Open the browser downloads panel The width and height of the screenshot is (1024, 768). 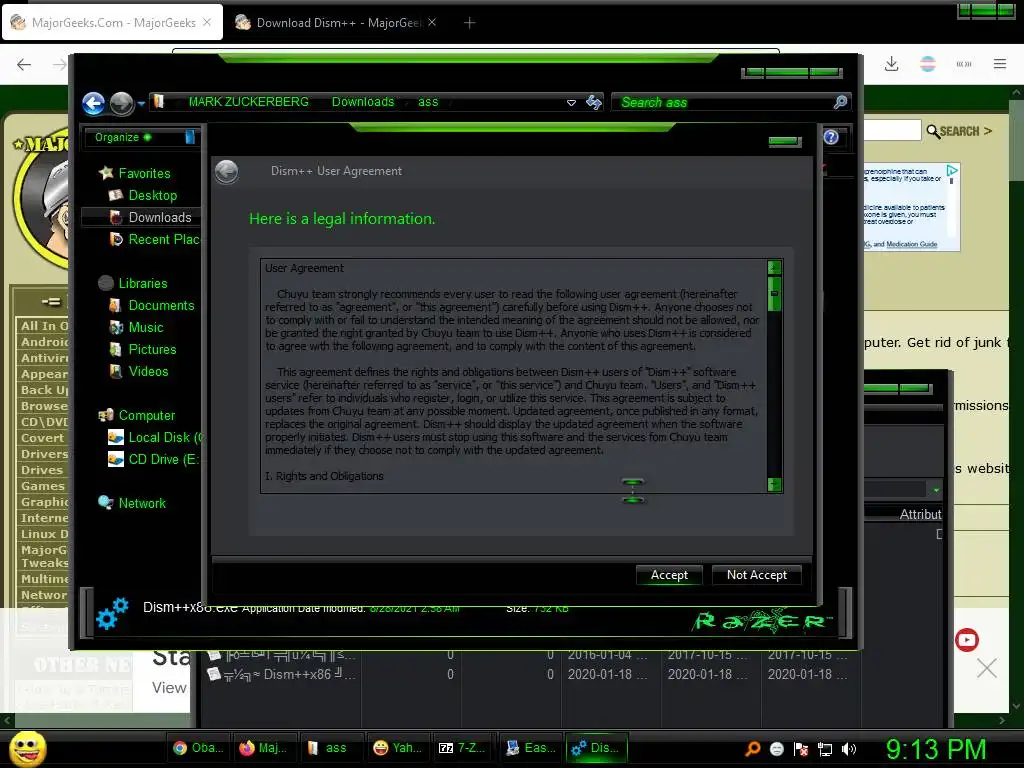click(891, 64)
